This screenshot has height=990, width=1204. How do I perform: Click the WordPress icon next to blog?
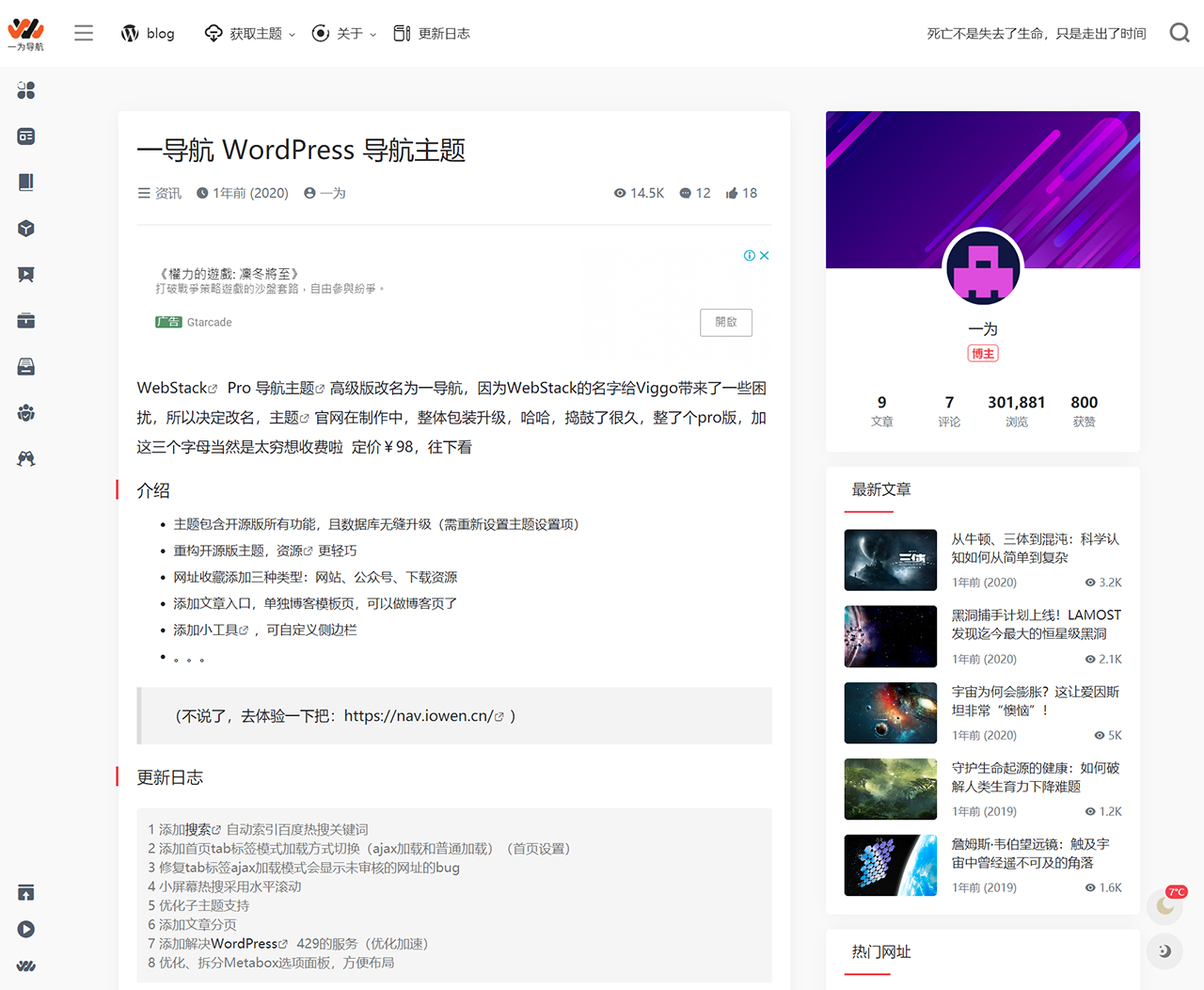click(129, 32)
